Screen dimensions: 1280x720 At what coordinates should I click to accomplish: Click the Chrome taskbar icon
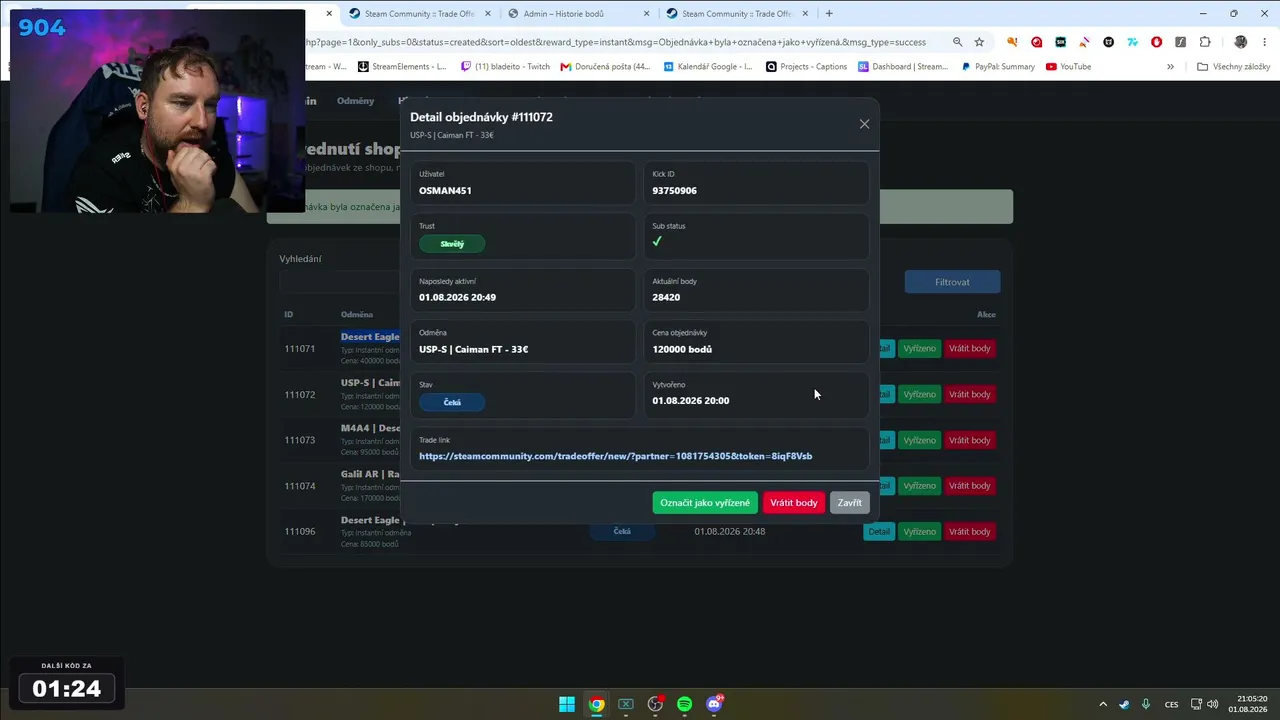pyautogui.click(x=596, y=704)
